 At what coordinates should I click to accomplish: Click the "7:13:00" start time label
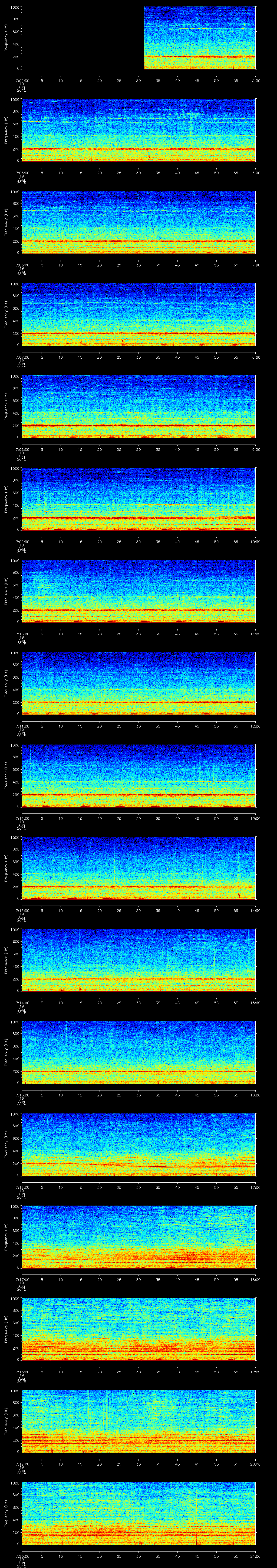pyautogui.click(x=22, y=910)
